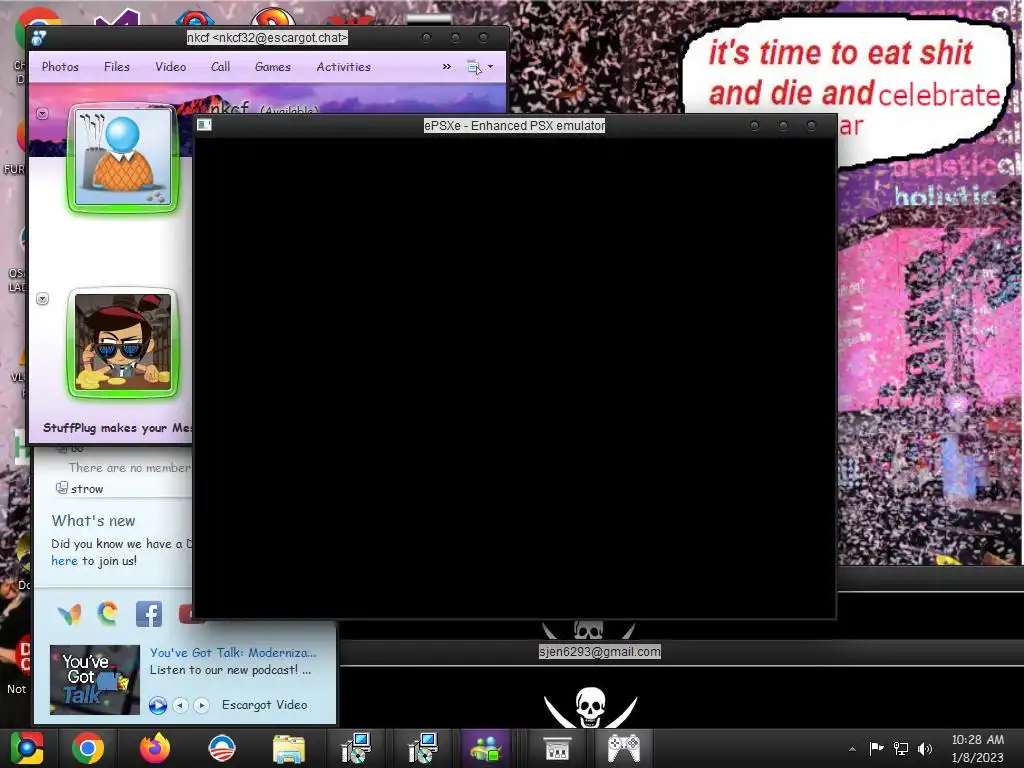
Task: Go to next Escargot Video item
Action: 201,705
